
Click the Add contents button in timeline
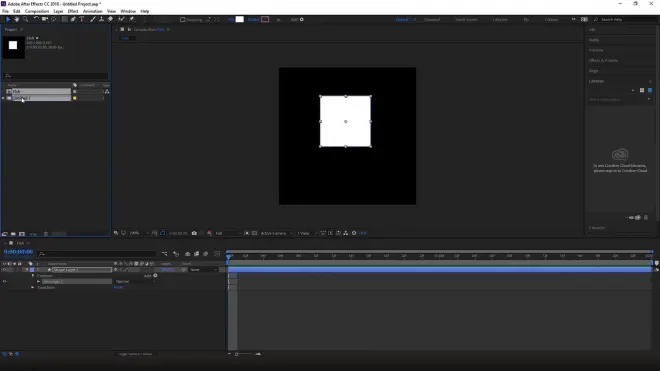pos(155,276)
